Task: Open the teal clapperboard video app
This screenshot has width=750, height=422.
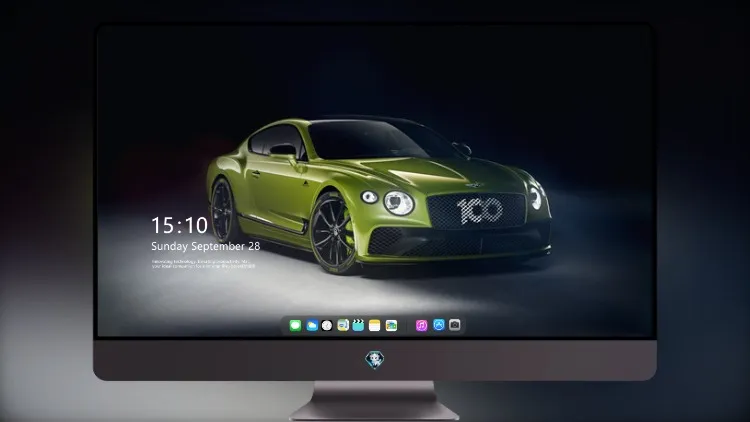Action: pos(358,325)
